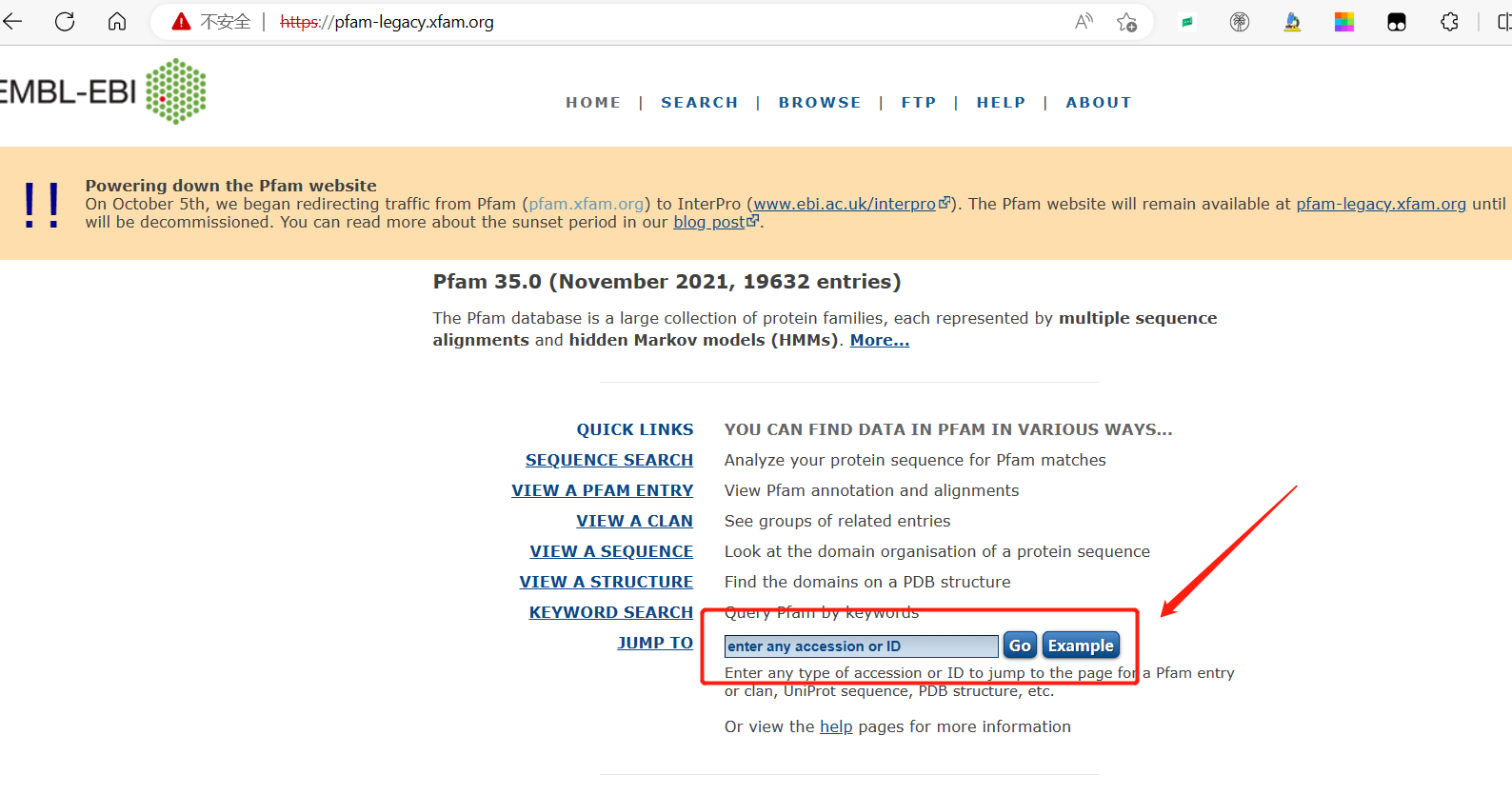Open the extensions puzzle piece icon
Viewport: 1512px width, 795px height.
(1449, 22)
